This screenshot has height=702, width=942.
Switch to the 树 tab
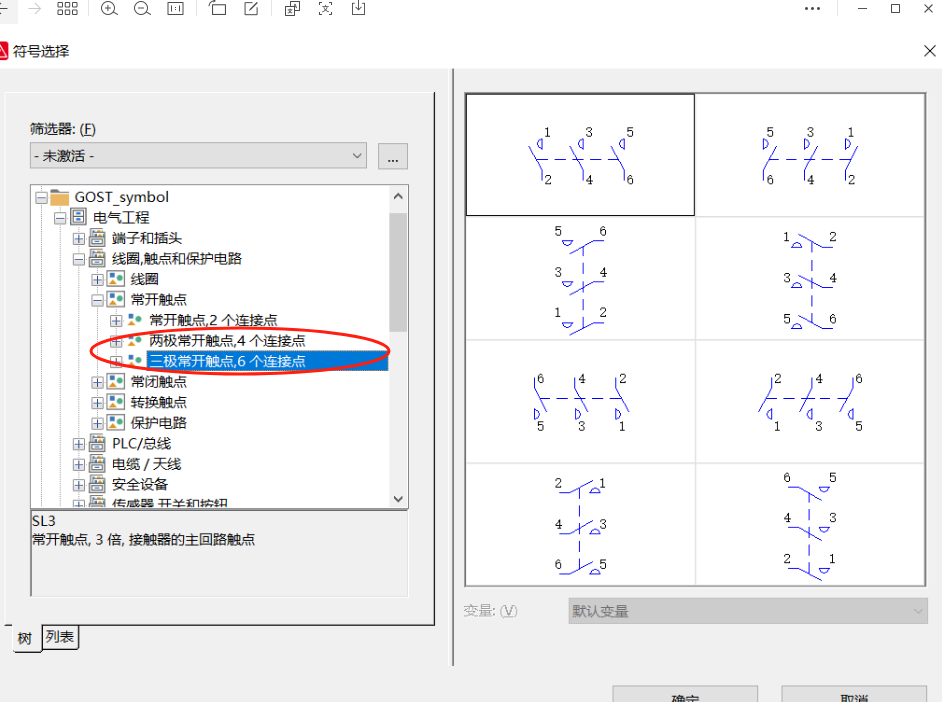tap(24, 638)
